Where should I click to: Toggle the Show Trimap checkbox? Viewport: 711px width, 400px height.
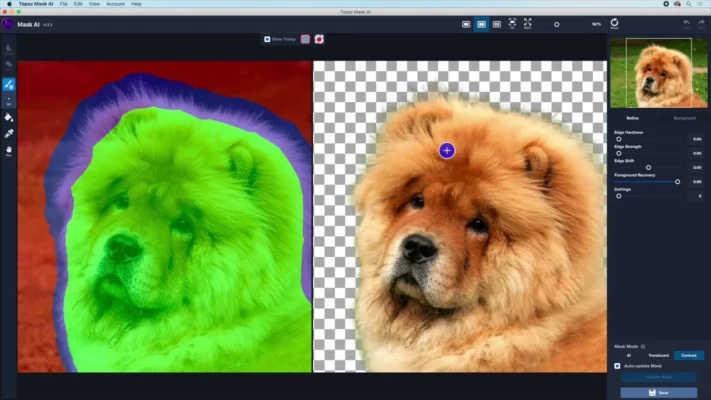pyautogui.click(x=267, y=39)
